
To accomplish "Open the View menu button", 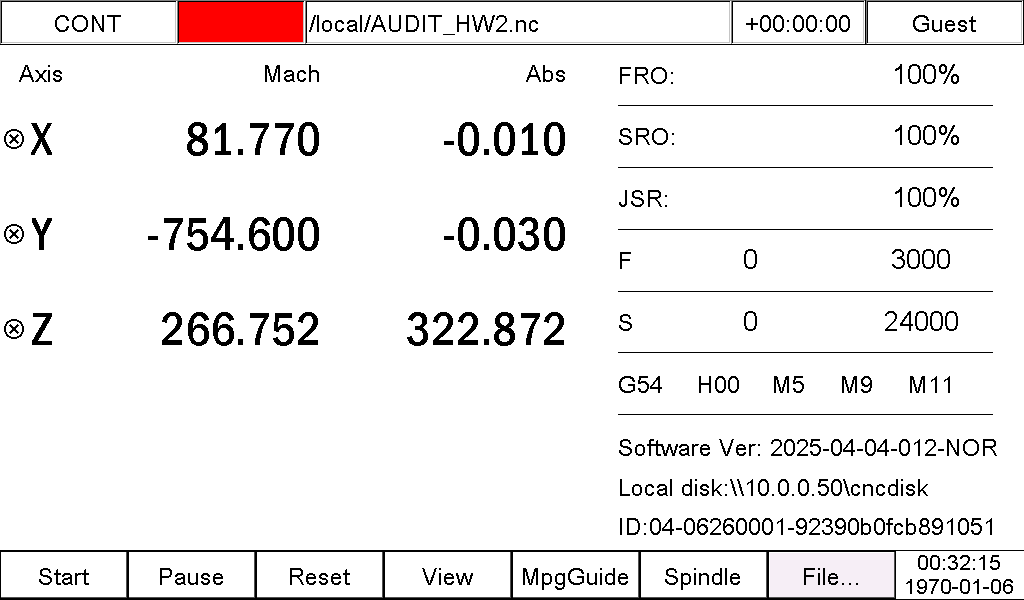I will click(x=447, y=576).
